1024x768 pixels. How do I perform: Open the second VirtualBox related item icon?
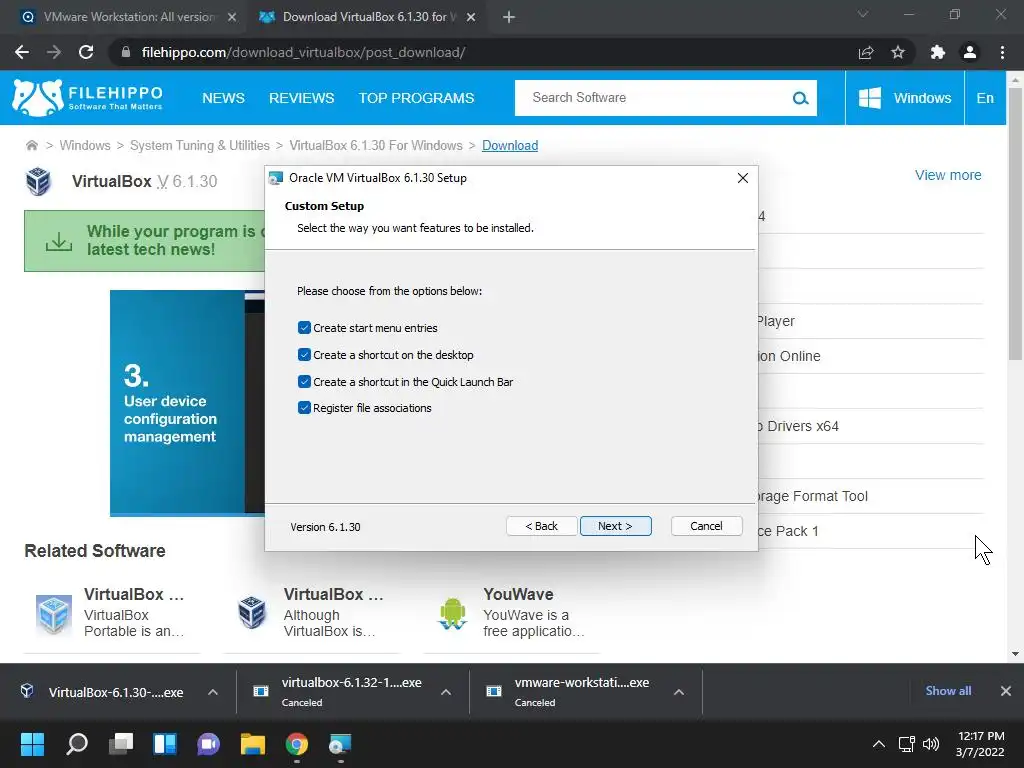pyautogui.click(x=252, y=613)
